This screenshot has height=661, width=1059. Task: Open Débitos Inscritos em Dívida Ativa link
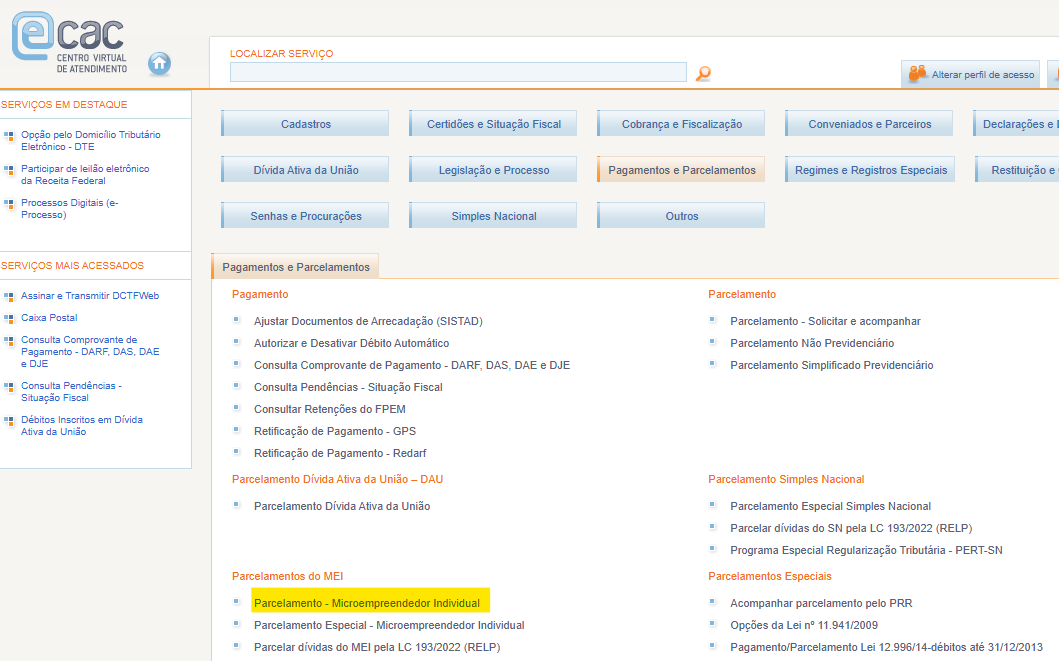82,425
